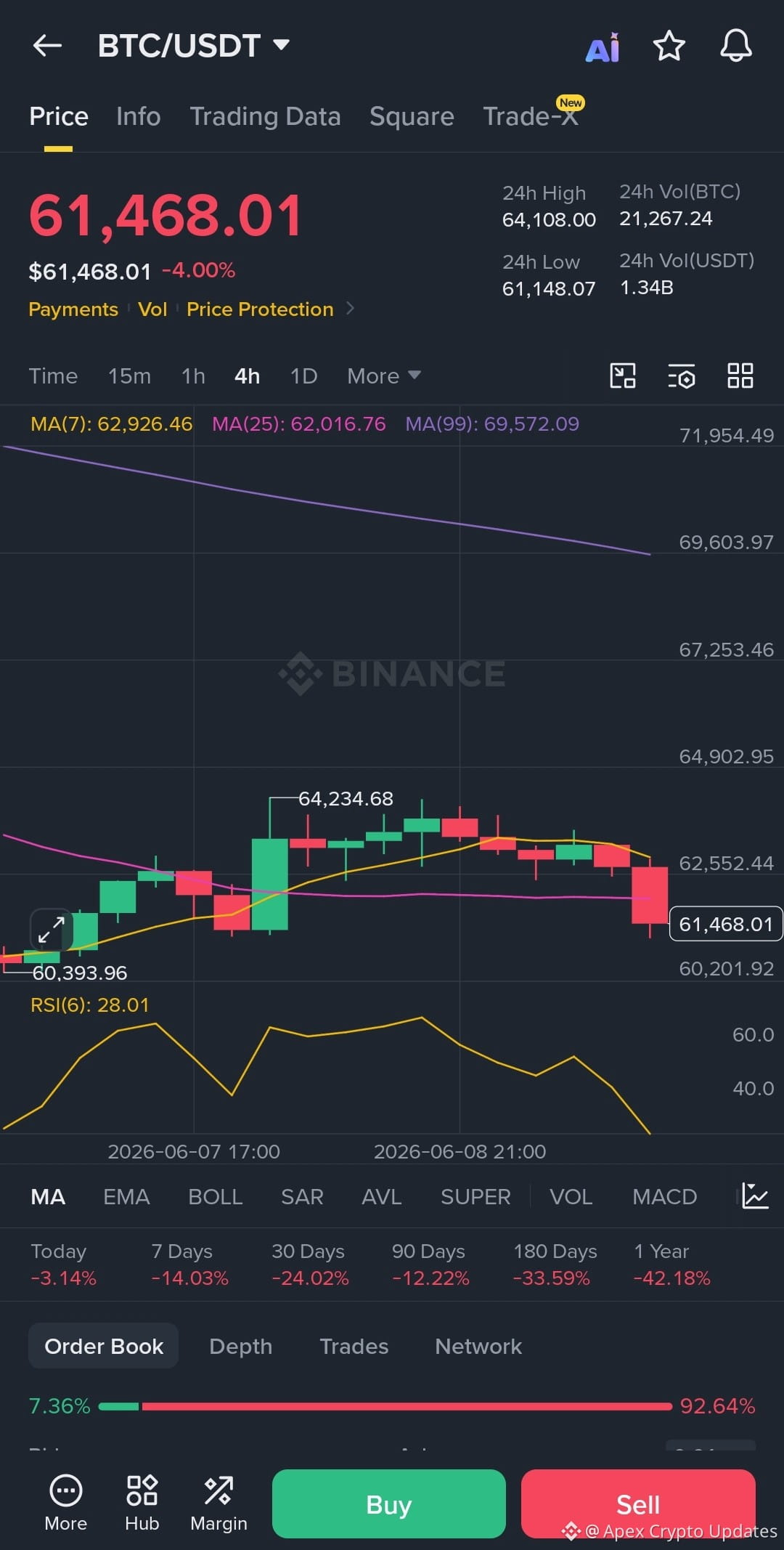Tap the 180 Days -33.59% performance

click(555, 1265)
